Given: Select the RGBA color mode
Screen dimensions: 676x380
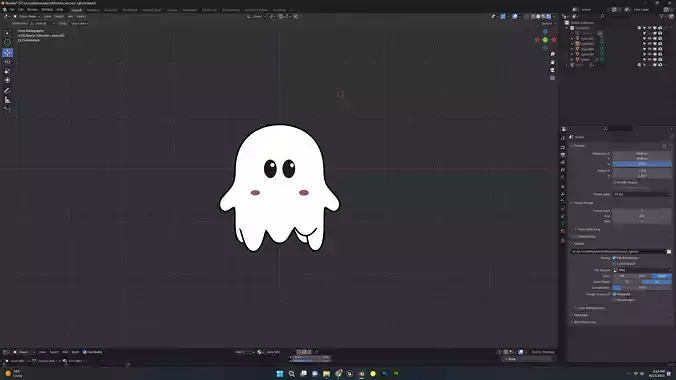Looking at the screenshot, I should pos(662,276).
